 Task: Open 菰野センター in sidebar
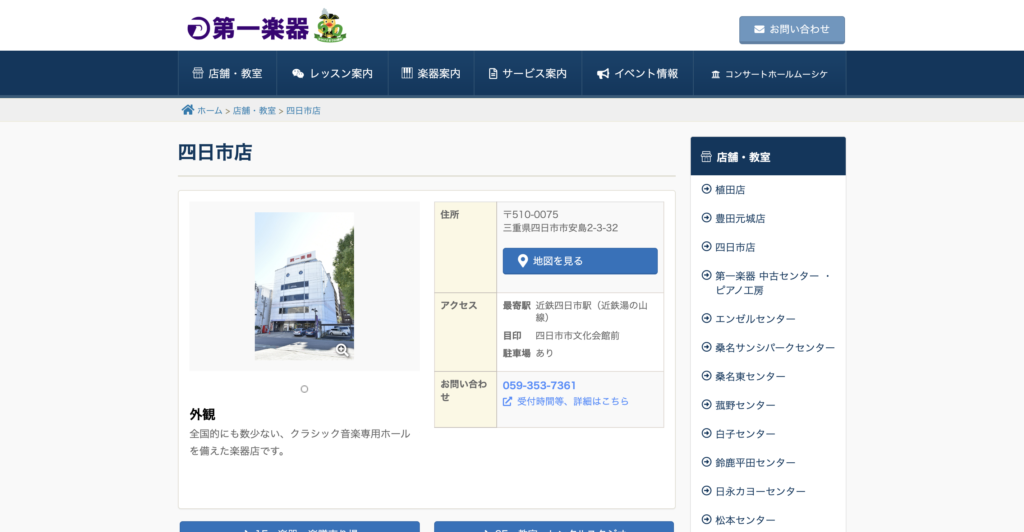745,405
